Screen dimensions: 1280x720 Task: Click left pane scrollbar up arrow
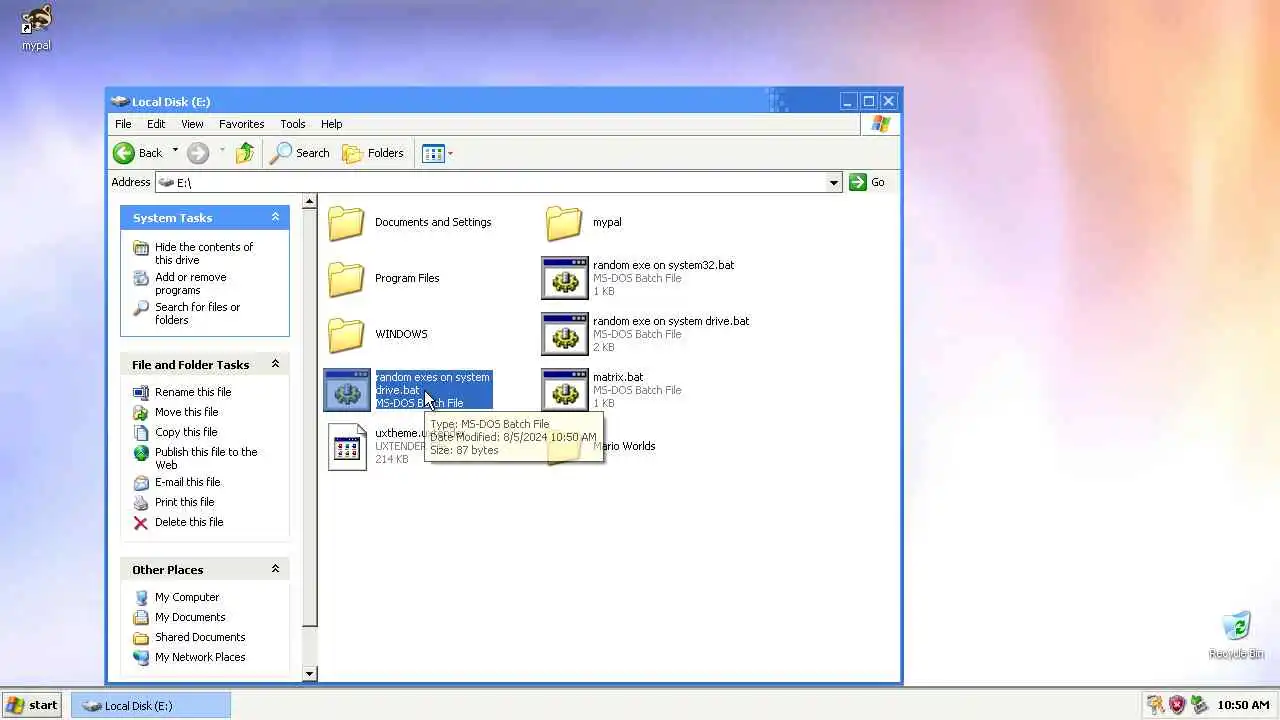pyautogui.click(x=309, y=201)
